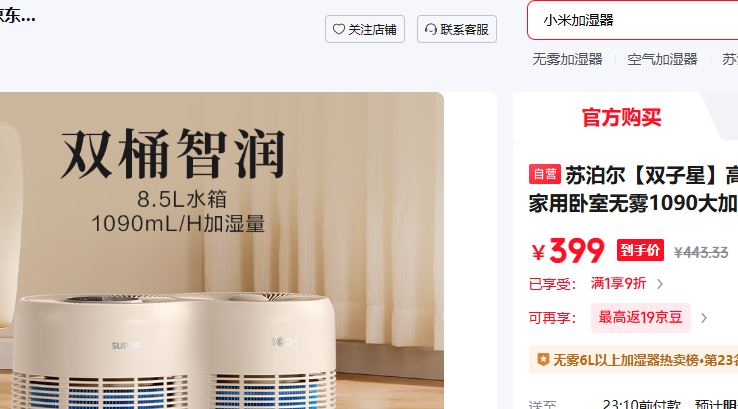Expand the chevron beside 最高返19京豆
The width and height of the screenshot is (738, 409).
pyautogui.click(x=704, y=318)
